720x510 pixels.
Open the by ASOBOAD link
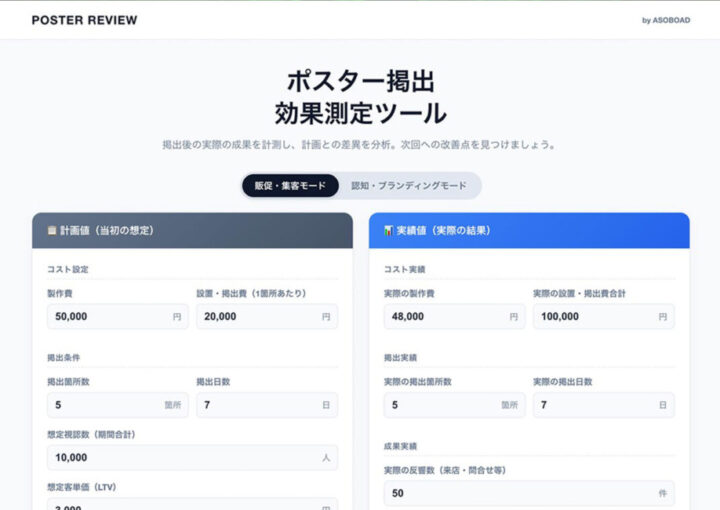pos(666,20)
